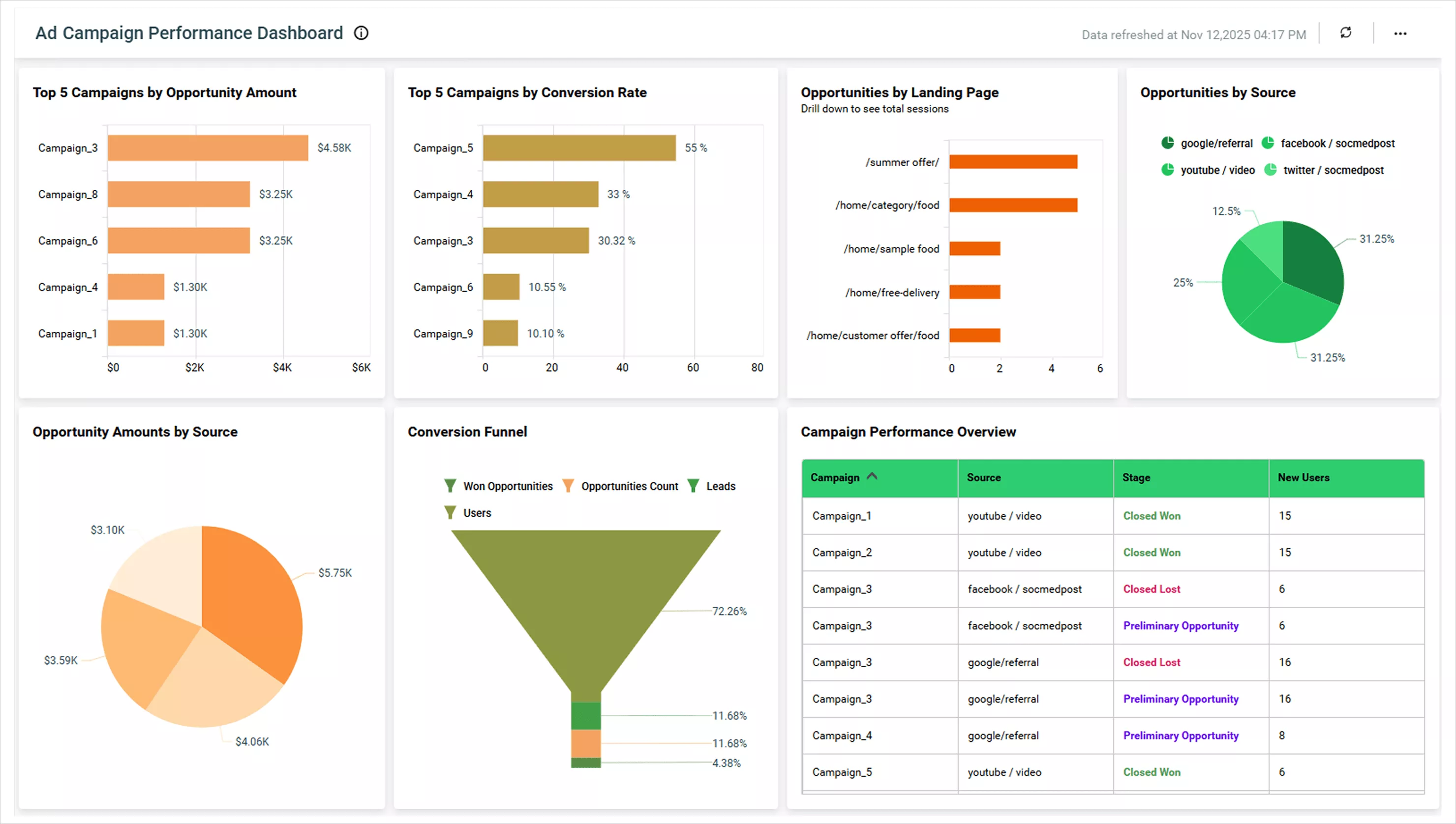Hide Opportunities Count in funnel legend
The image size is (1456, 824).
(x=568, y=486)
